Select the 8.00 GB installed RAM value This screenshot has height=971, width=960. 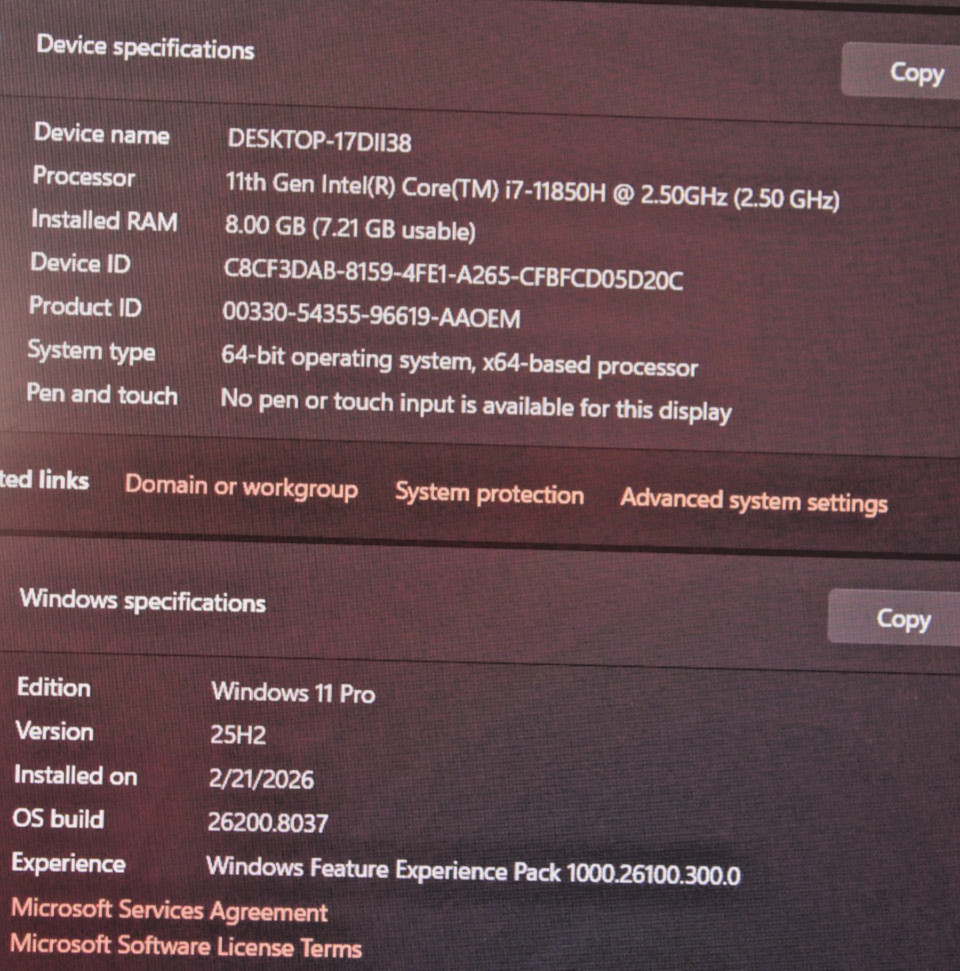coord(350,228)
